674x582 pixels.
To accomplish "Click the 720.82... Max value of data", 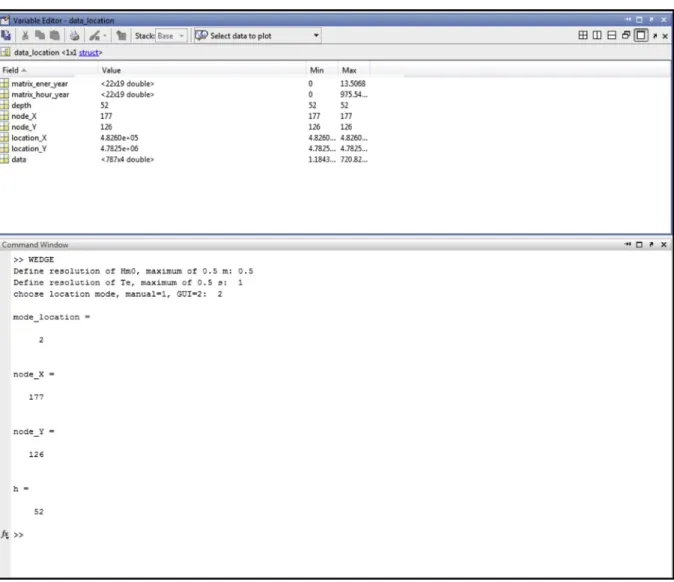I will point(354,159).
